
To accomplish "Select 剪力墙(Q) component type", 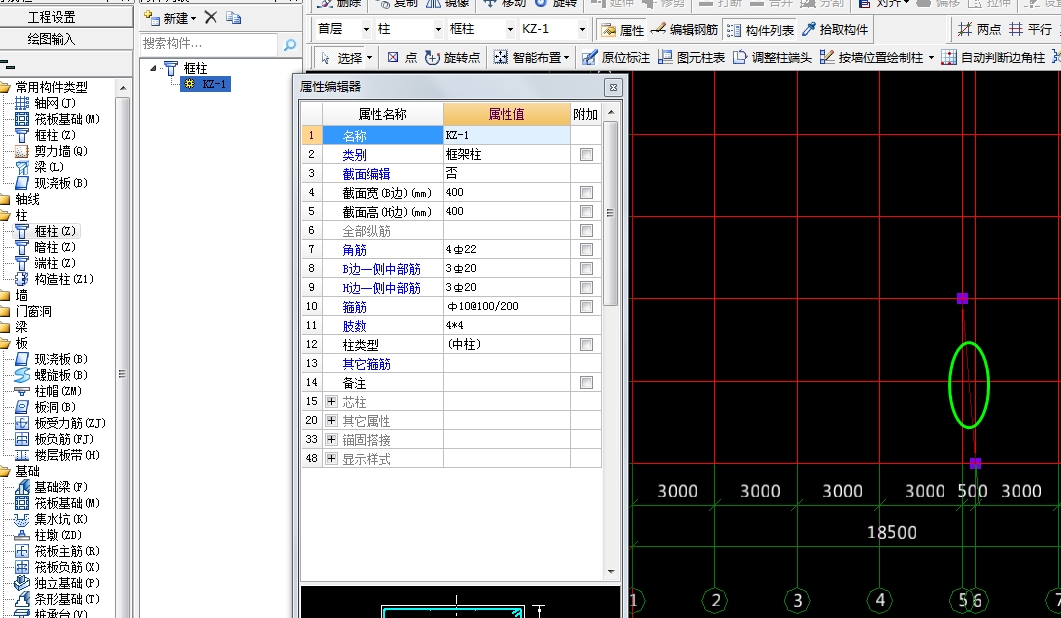I will point(52,151).
